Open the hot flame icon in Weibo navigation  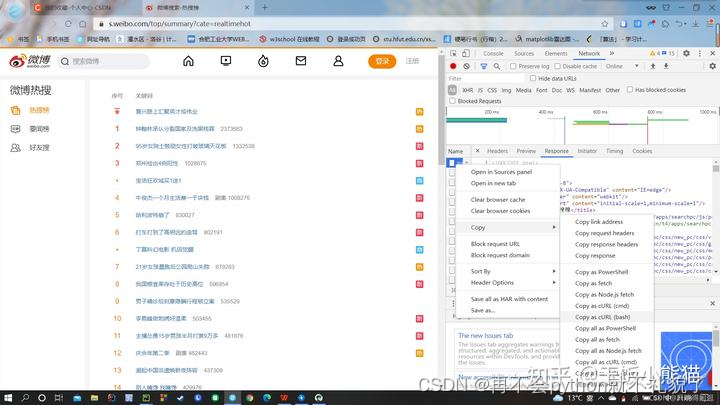click(x=263, y=61)
